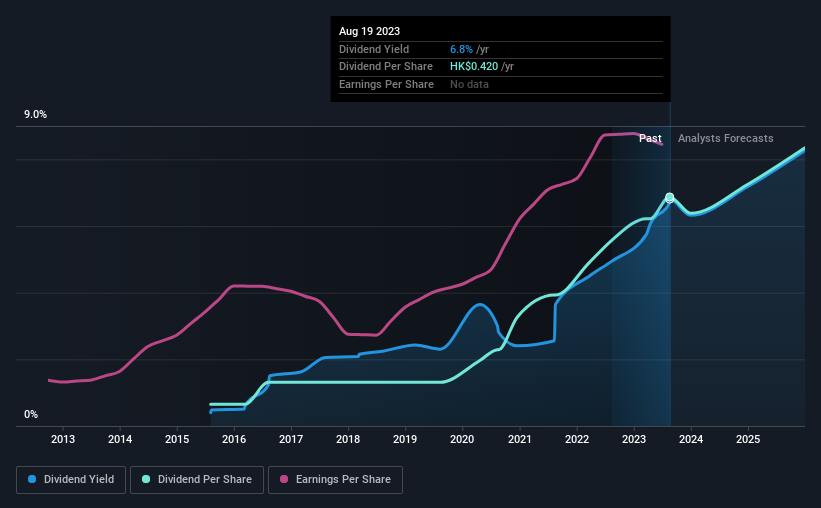Image resolution: width=821 pixels, height=508 pixels.
Task: Toggle the Earnings Per Share legend button
Action: coord(335,480)
